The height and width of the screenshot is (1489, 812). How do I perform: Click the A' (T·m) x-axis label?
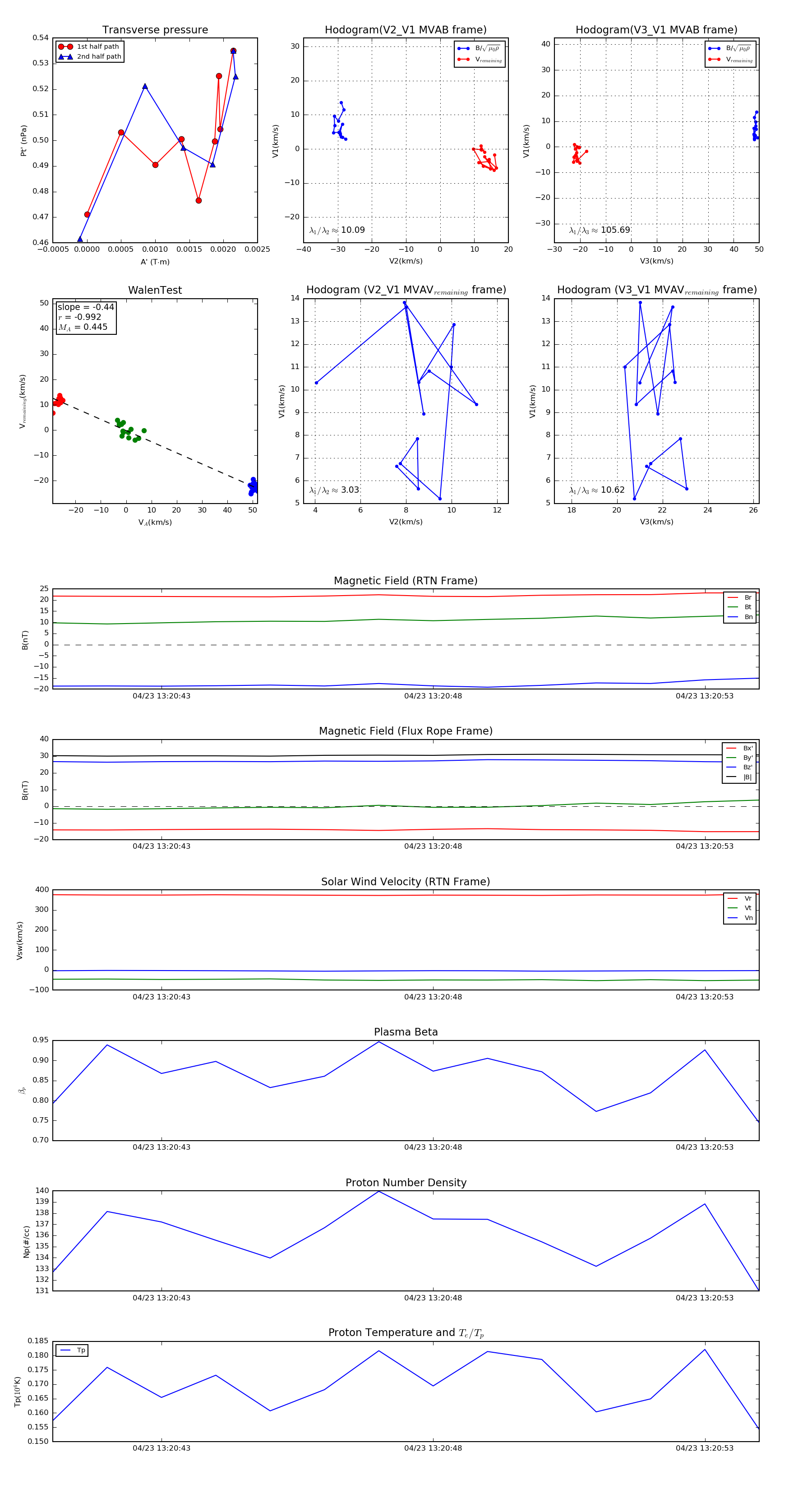pyautogui.click(x=155, y=262)
